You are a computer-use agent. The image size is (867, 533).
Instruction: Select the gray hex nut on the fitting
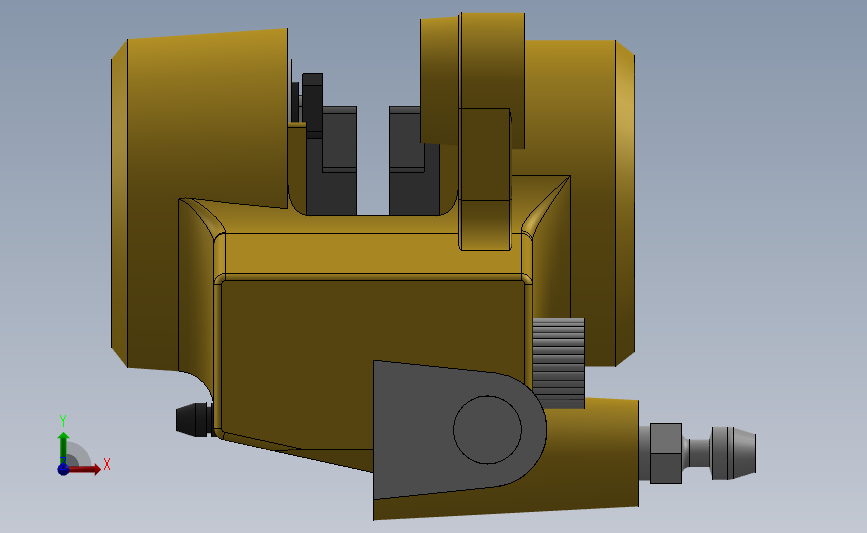(666, 453)
